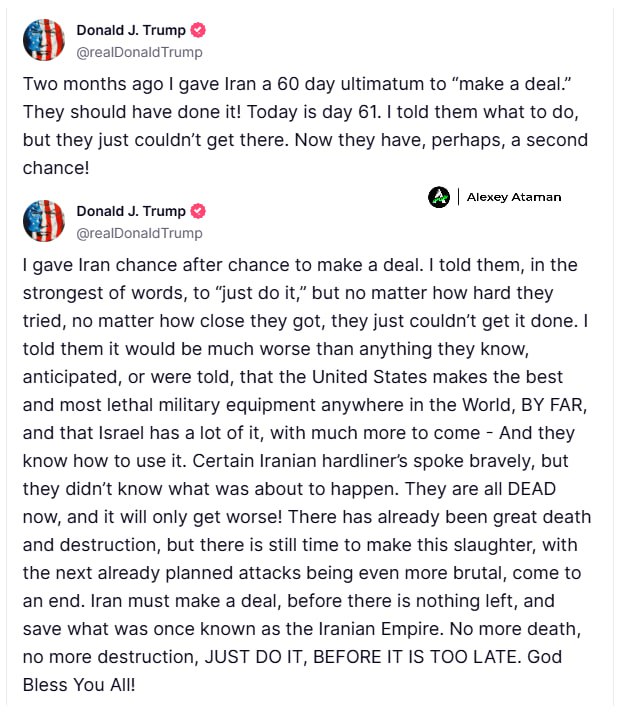621x716 pixels.
Task: Click the Alexey Ataman round logo icon
Action: (439, 197)
